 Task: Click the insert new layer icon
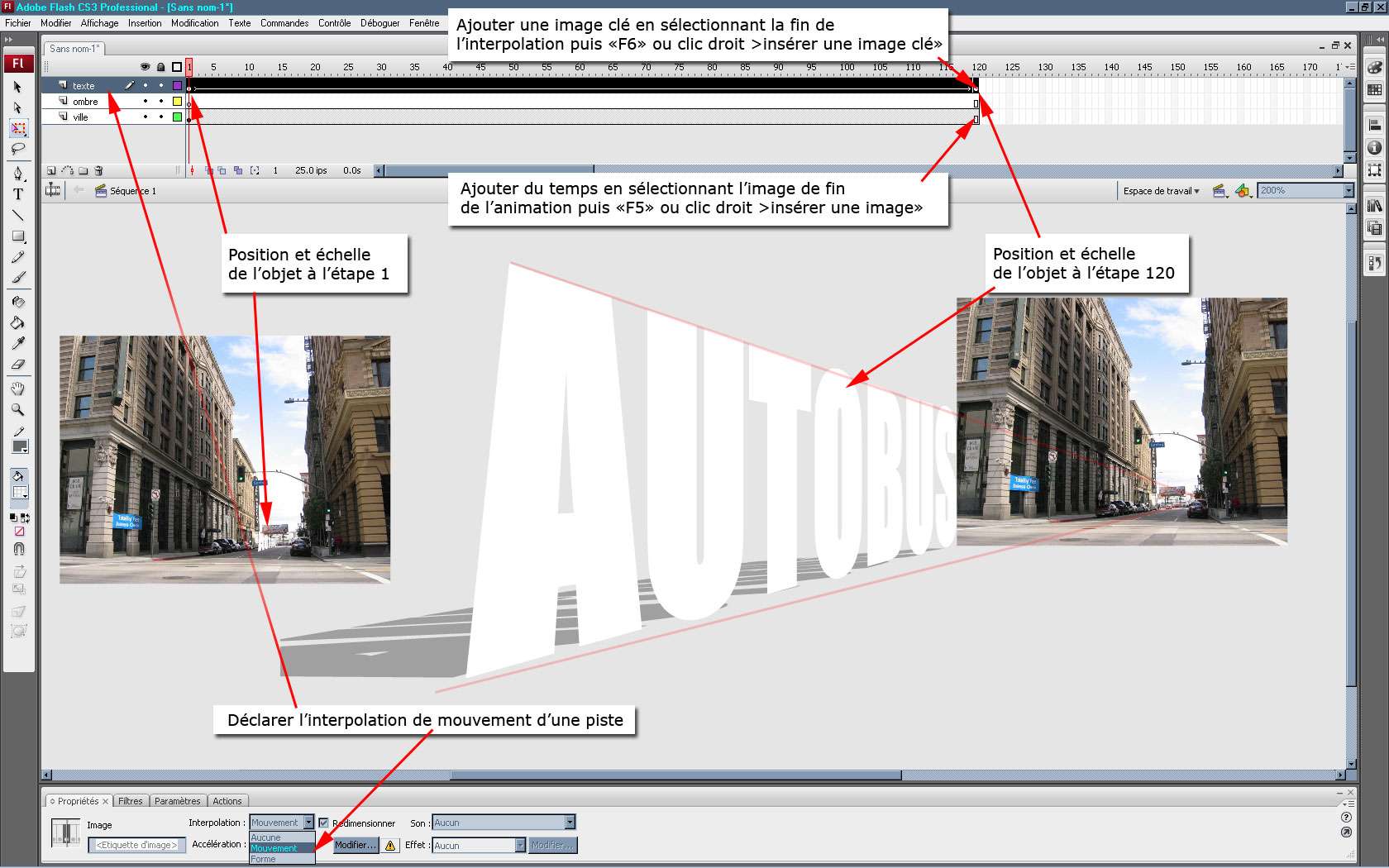[x=51, y=171]
